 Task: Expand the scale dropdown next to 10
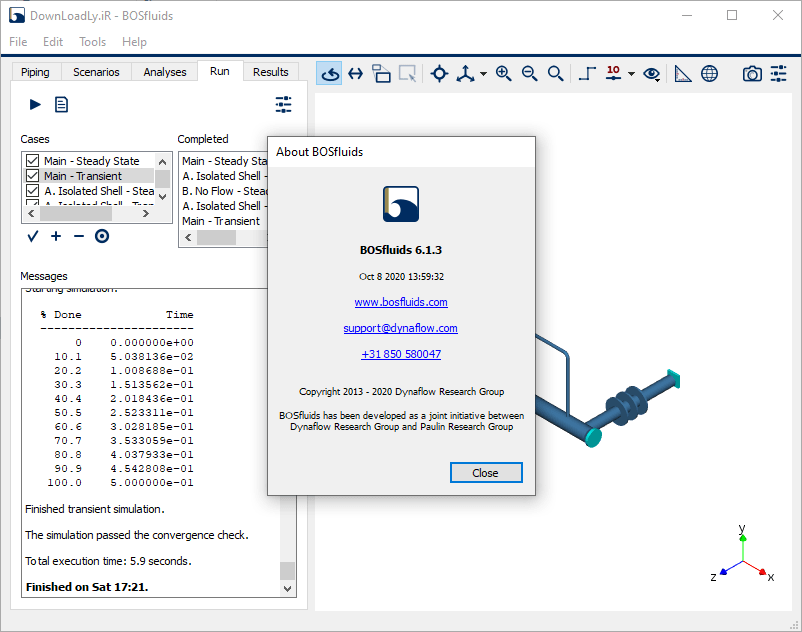[x=631, y=74]
